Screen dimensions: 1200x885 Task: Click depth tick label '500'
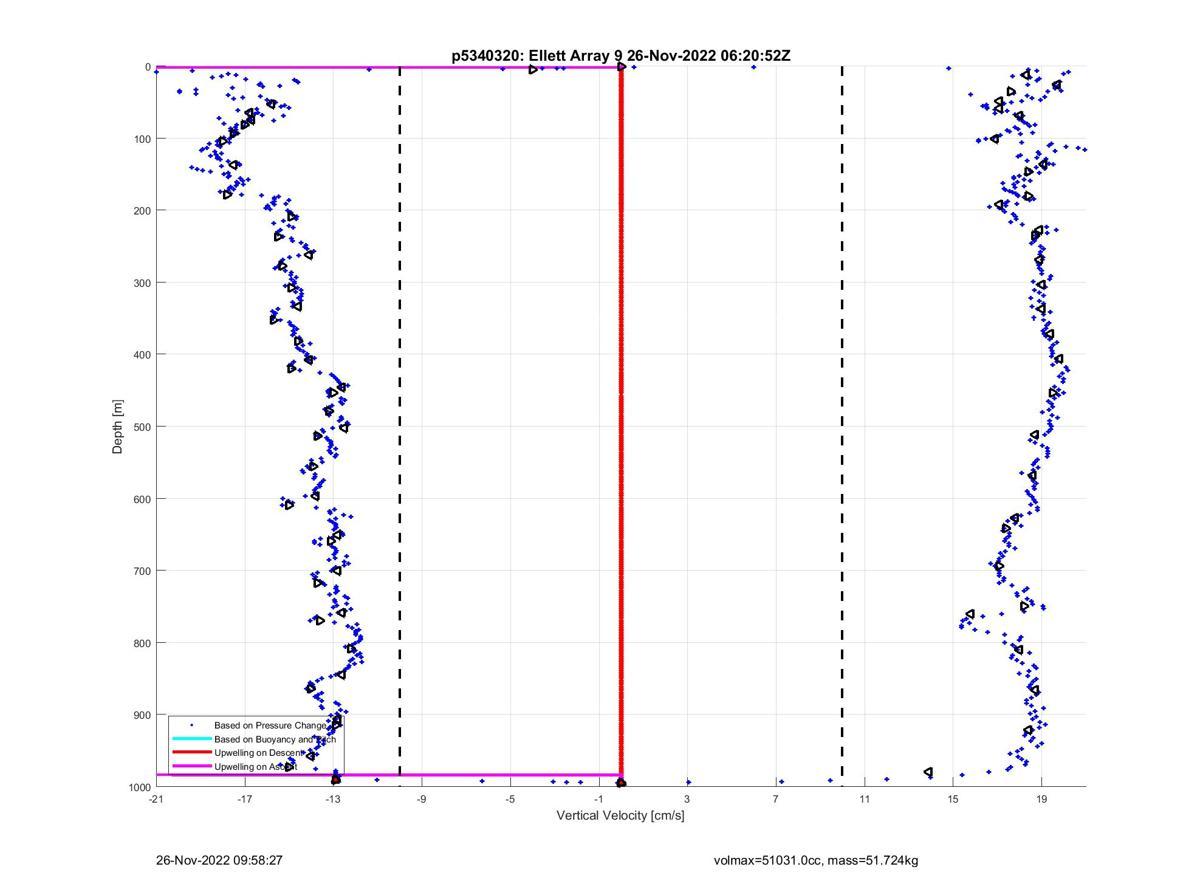142,427
